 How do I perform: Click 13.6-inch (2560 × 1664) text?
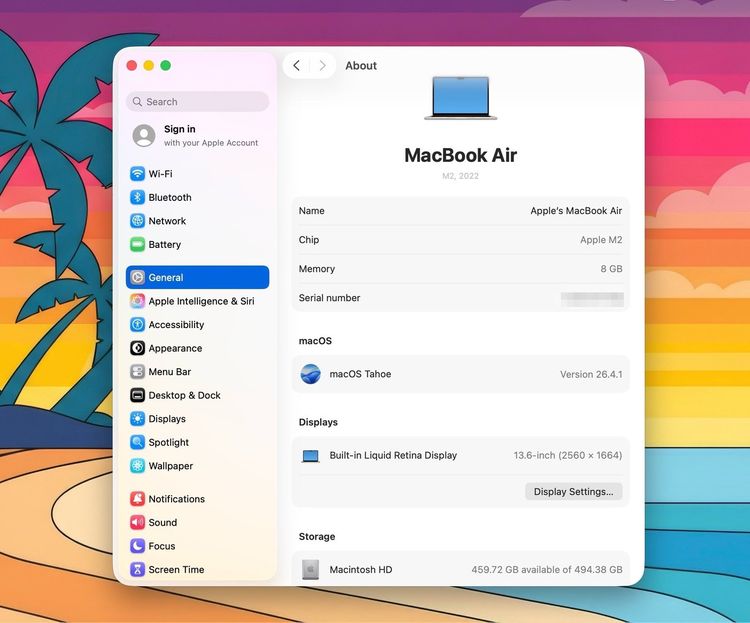click(x=568, y=455)
